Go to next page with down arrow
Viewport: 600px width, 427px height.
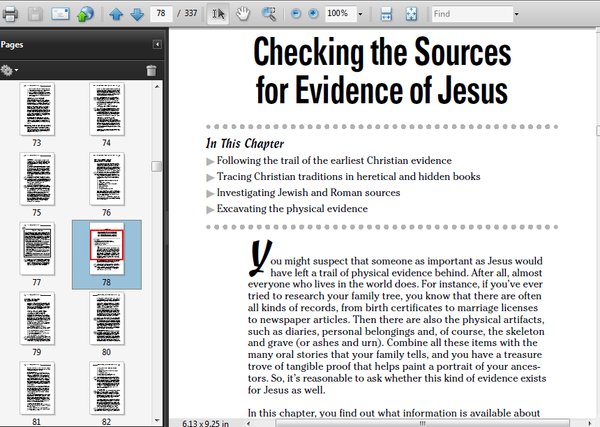137,14
